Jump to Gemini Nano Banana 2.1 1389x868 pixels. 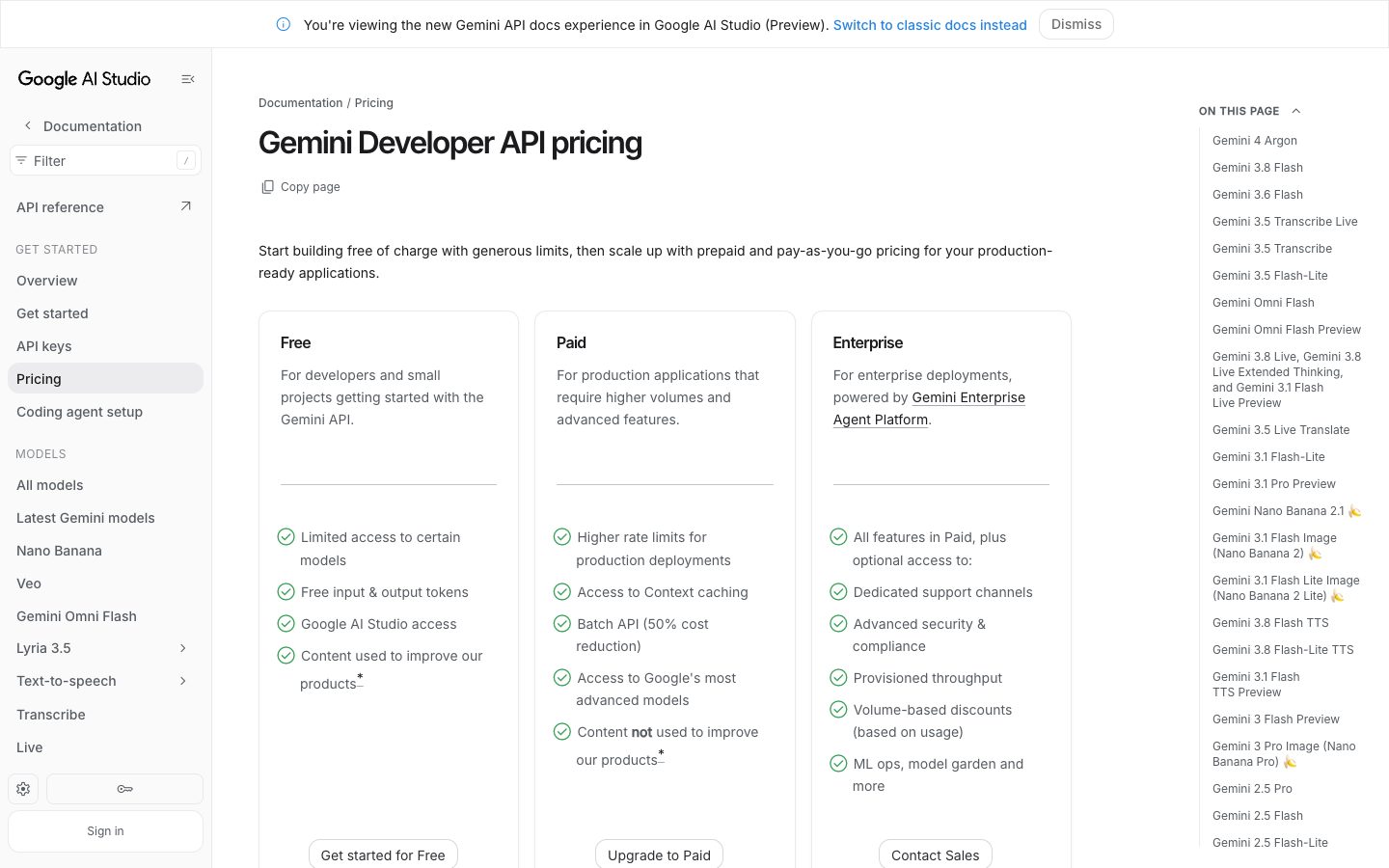pos(1286,511)
